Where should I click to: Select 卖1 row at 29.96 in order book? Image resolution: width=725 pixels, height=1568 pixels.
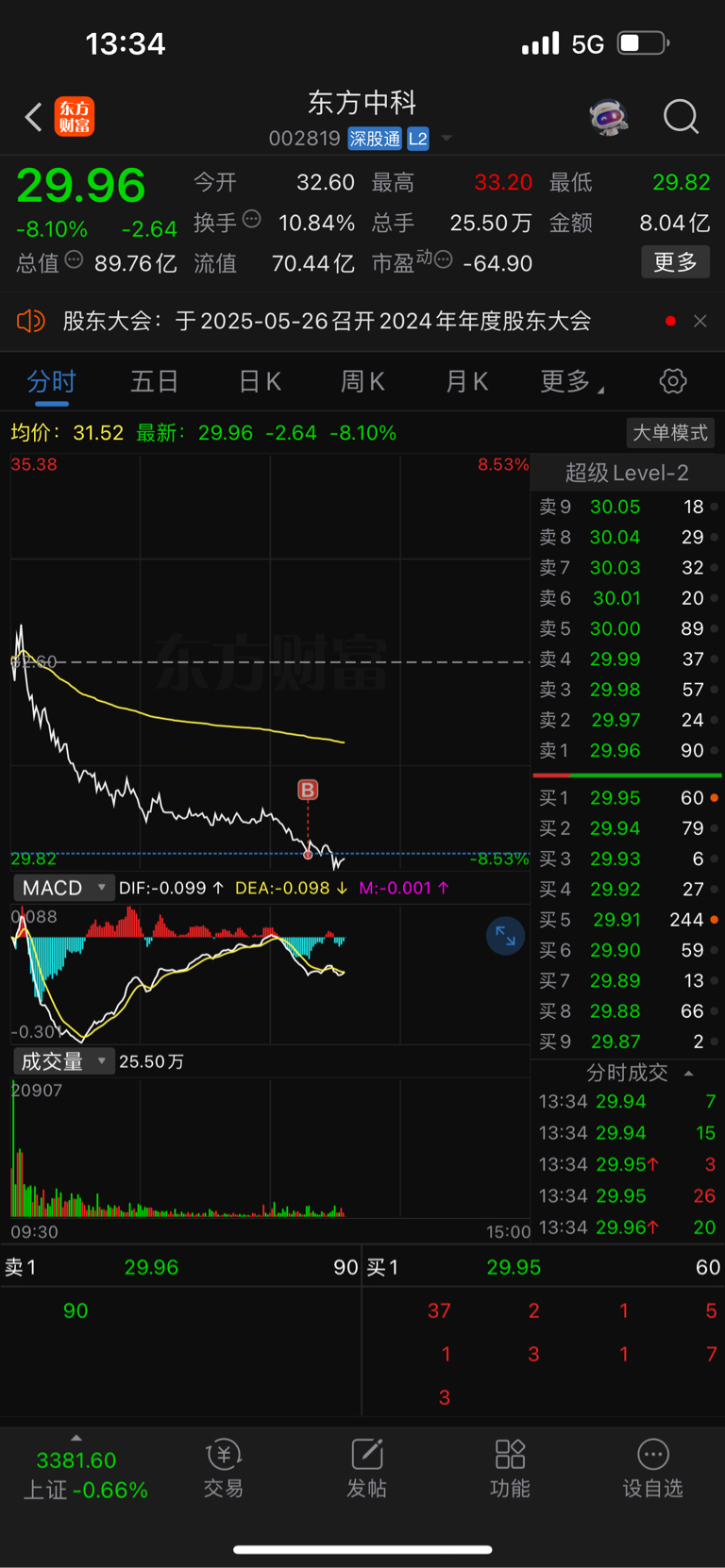[x=629, y=750]
